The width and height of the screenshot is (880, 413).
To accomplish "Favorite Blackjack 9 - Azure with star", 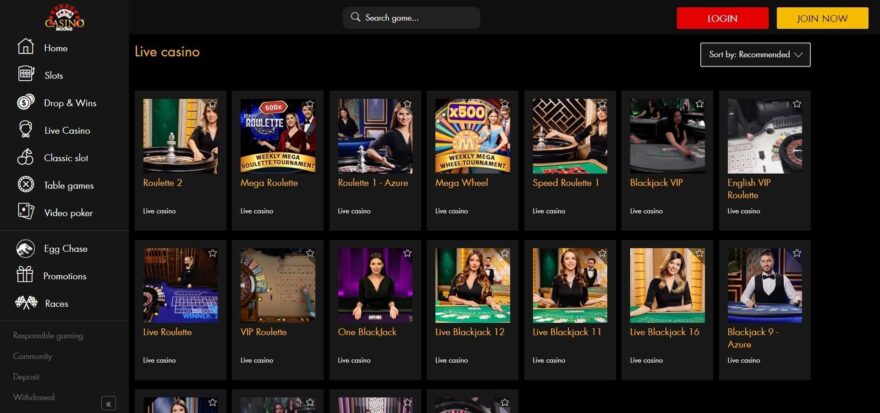I will pyautogui.click(x=797, y=253).
